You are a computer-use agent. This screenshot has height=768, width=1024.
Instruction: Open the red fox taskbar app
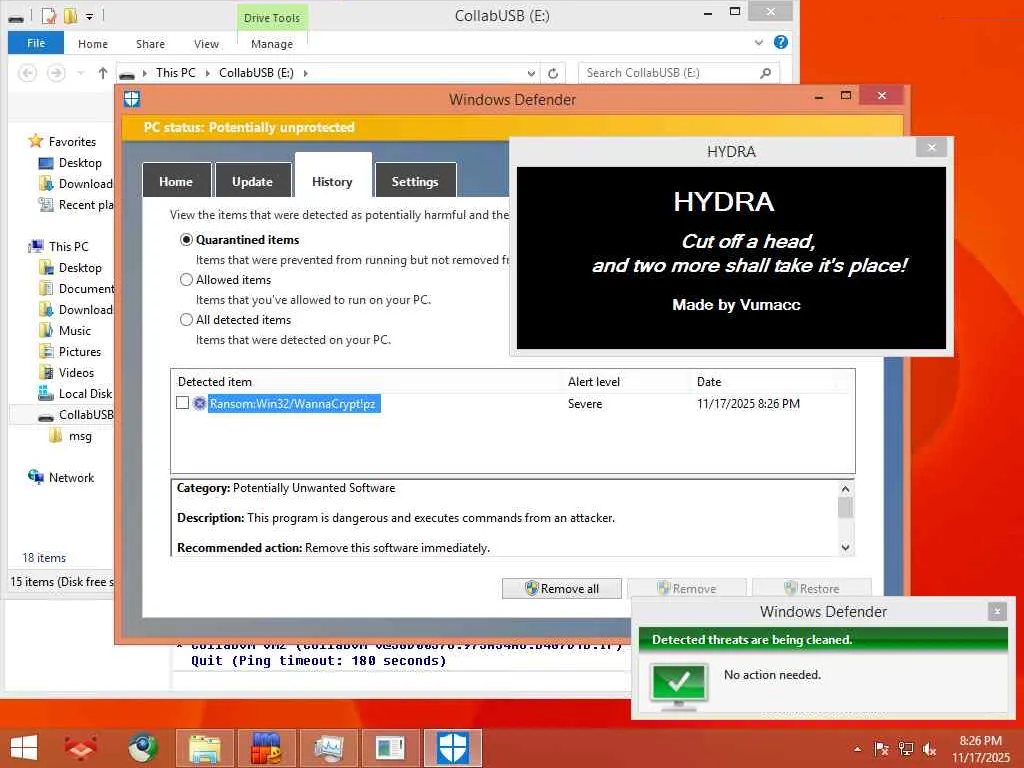80,748
